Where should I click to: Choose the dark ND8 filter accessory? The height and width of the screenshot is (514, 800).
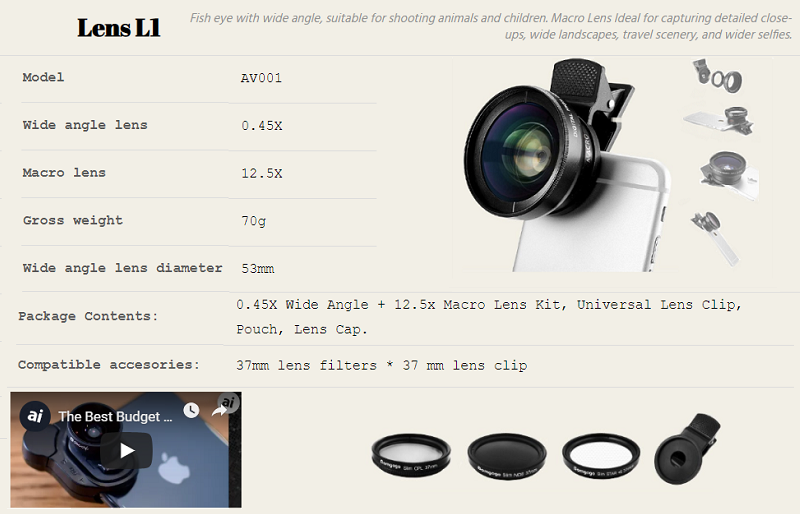tap(507, 456)
